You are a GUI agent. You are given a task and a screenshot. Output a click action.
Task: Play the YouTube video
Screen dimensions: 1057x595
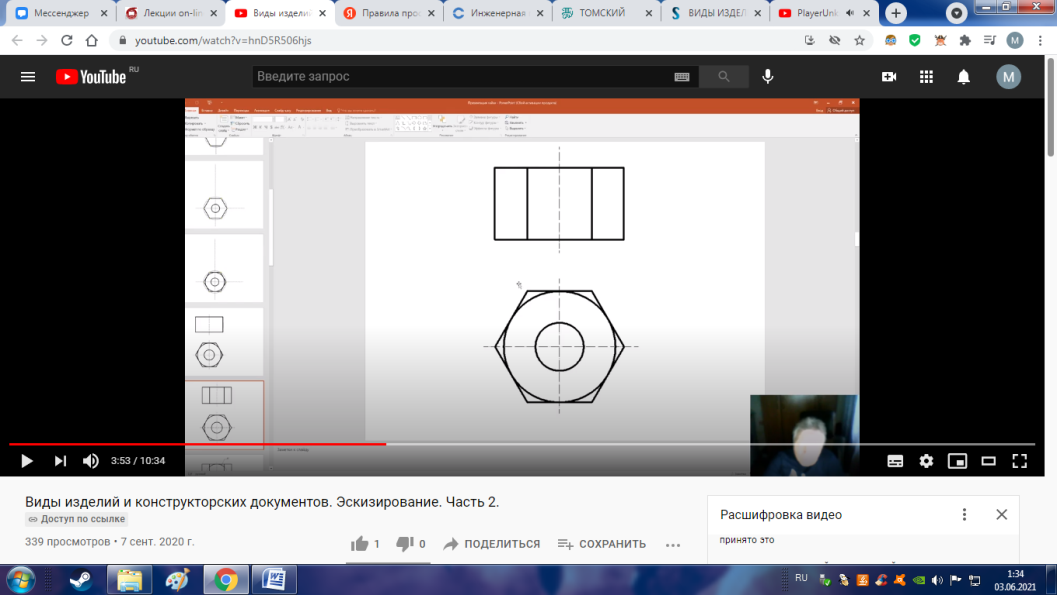27,461
